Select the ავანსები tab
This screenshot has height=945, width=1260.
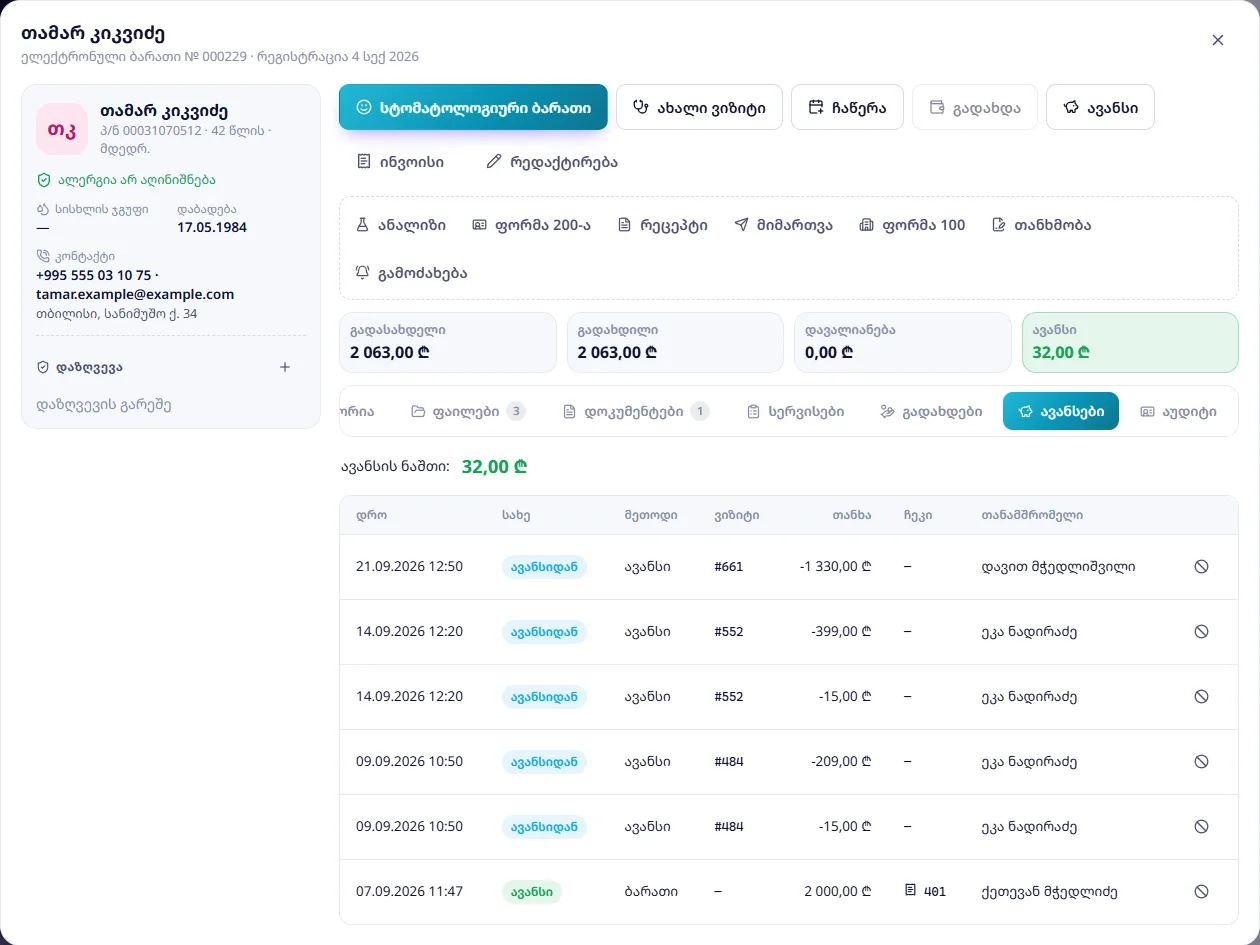click(1061, 411)
